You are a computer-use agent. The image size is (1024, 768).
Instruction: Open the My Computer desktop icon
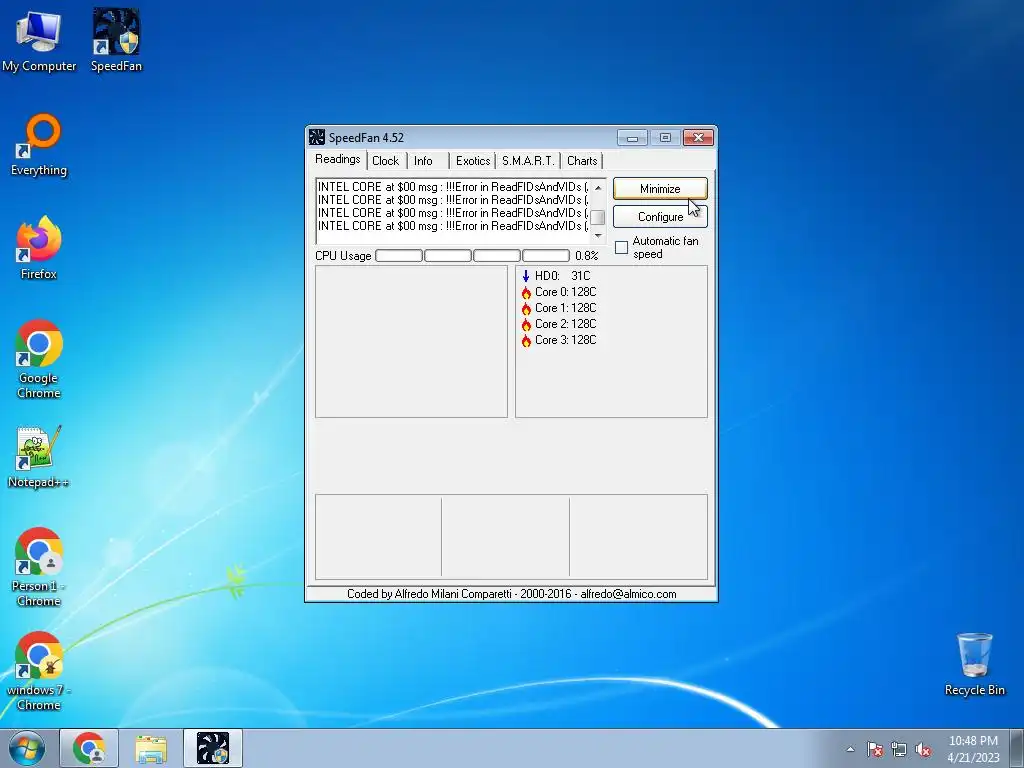pos(39,39)
